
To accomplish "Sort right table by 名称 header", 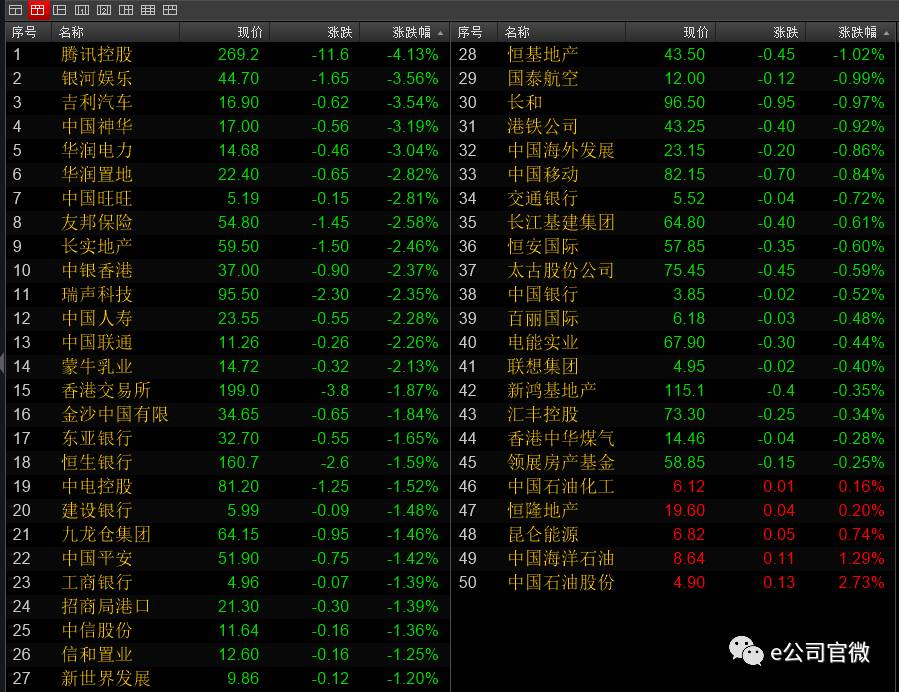I will (x=517, y=33).
